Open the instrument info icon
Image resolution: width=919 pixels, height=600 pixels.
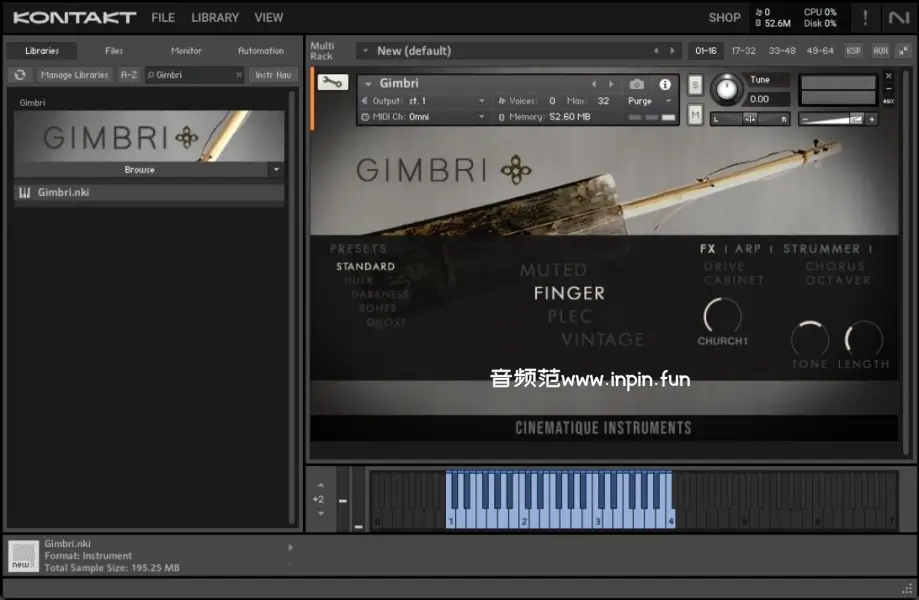click(665, 84)
